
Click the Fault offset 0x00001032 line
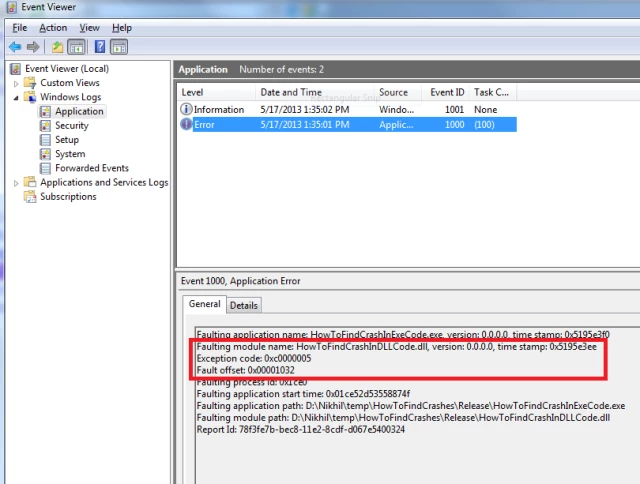[x=245, y=370]
